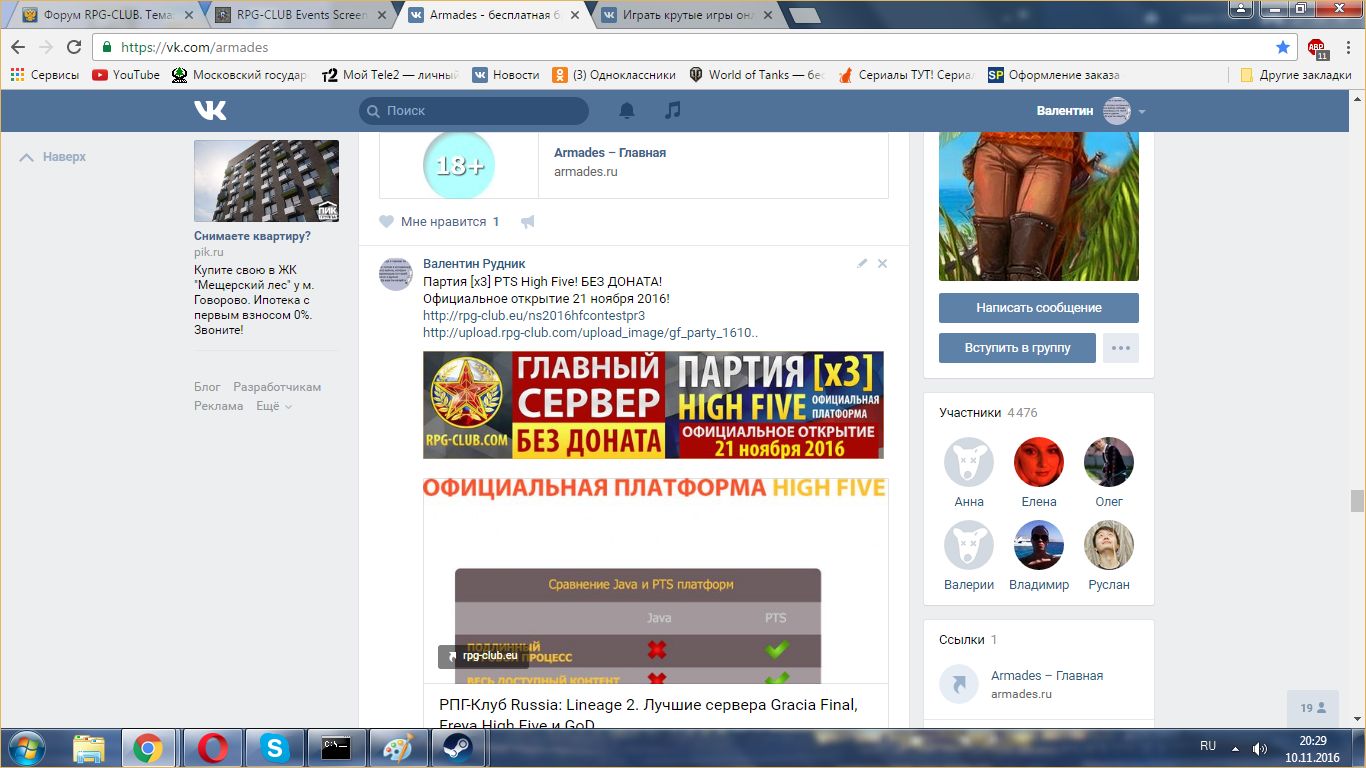Open the Оформление заказа bookmark
This screenshot has height=768, width=1366.
pos(1053,75)
